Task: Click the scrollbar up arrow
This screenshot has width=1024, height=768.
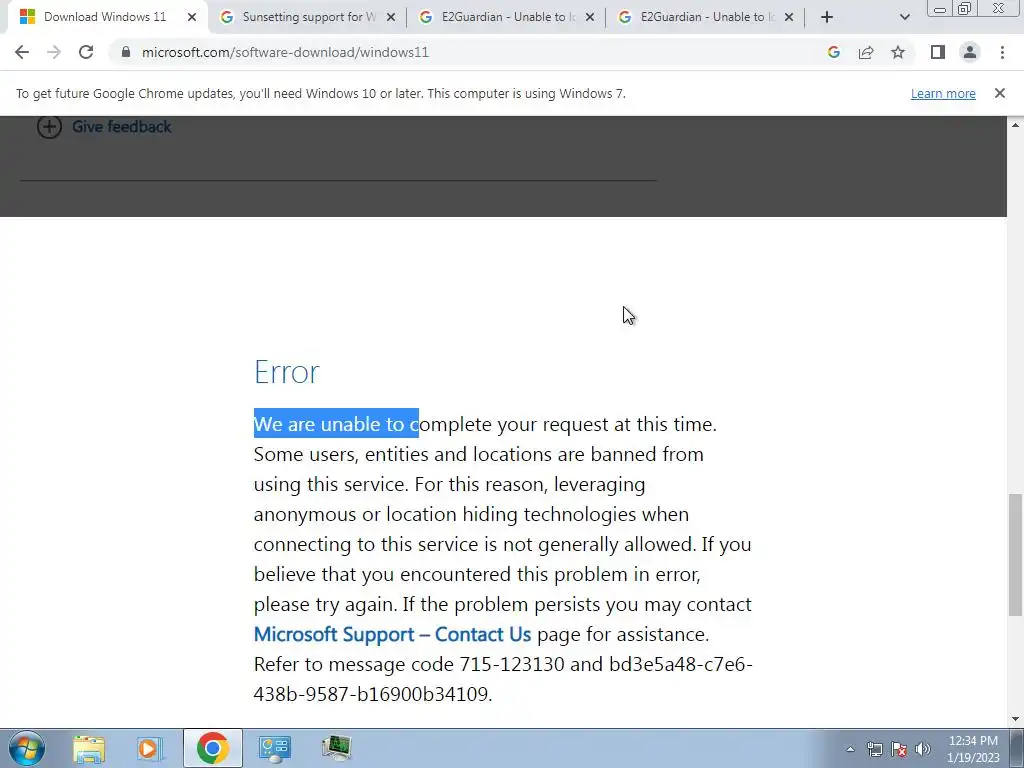Action: click(x=1015, y=125)
